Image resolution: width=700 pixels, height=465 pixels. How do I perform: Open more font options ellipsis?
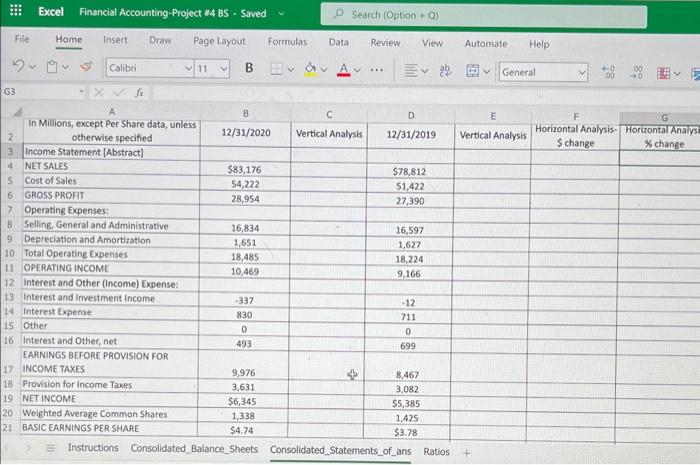click(x=377, y=70)
